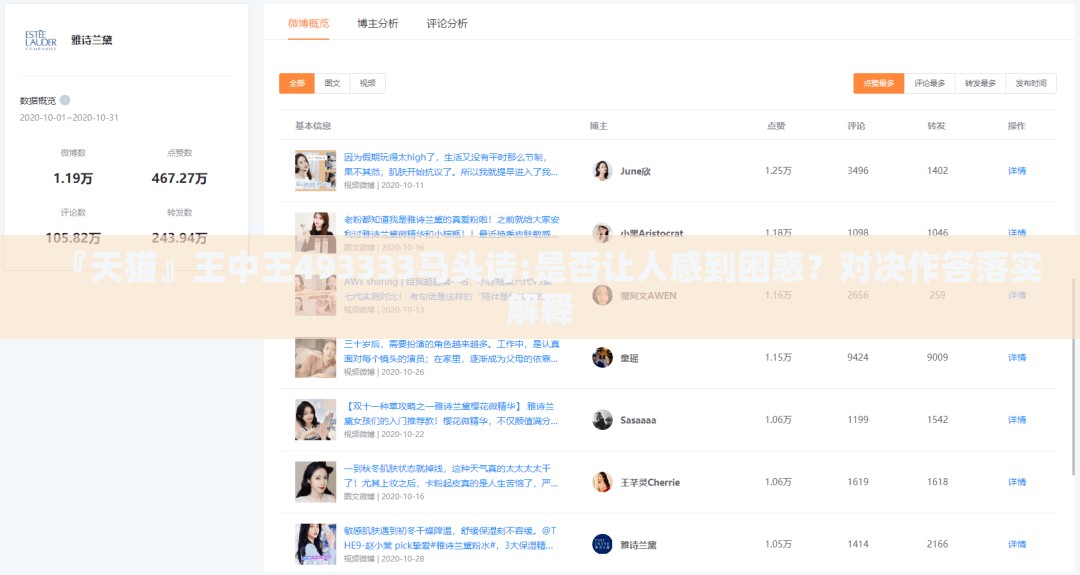
Task: Open post thumbnail dated 2020-10-11
Action: point(315,171)
